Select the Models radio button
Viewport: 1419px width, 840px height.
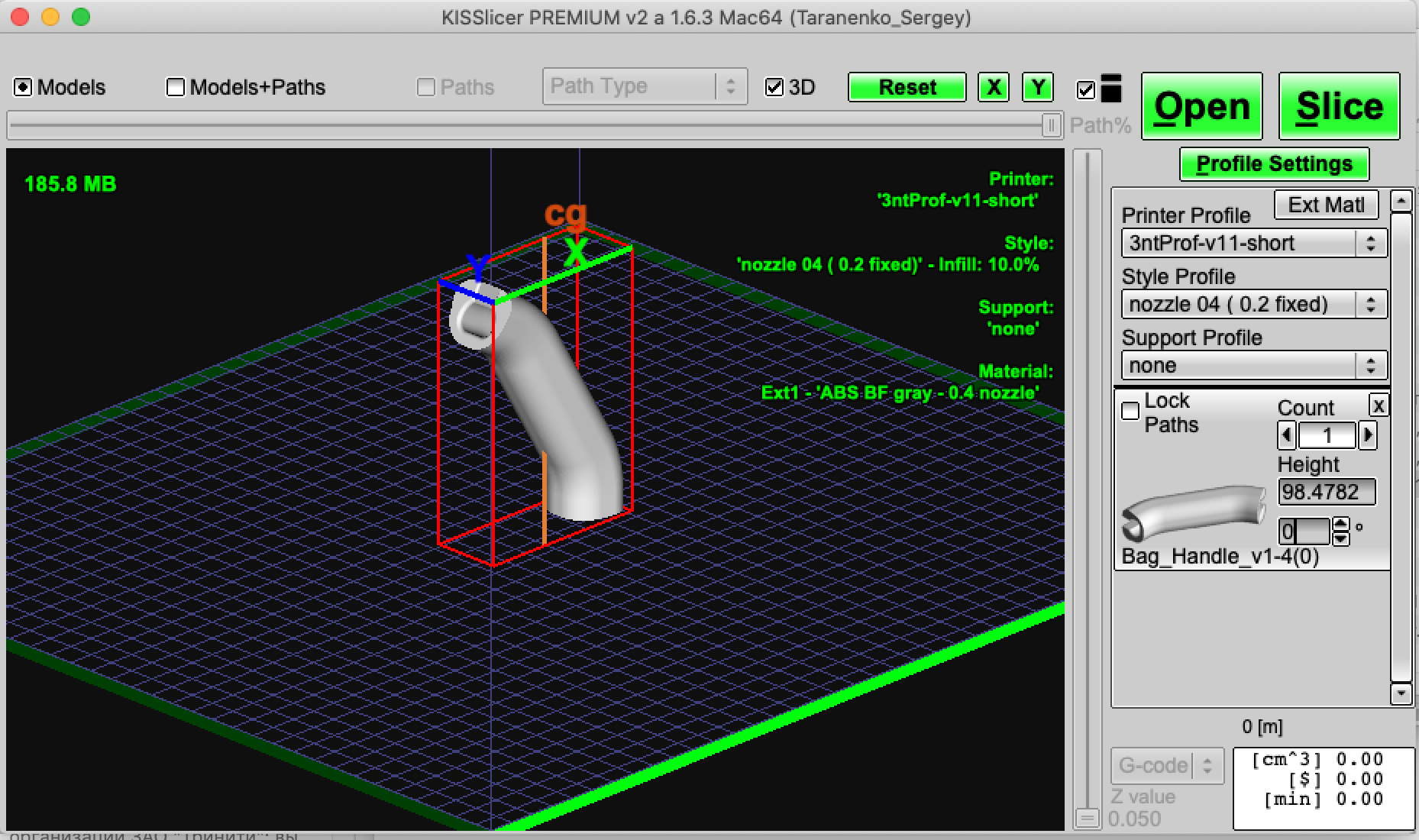tap(23, 88)
